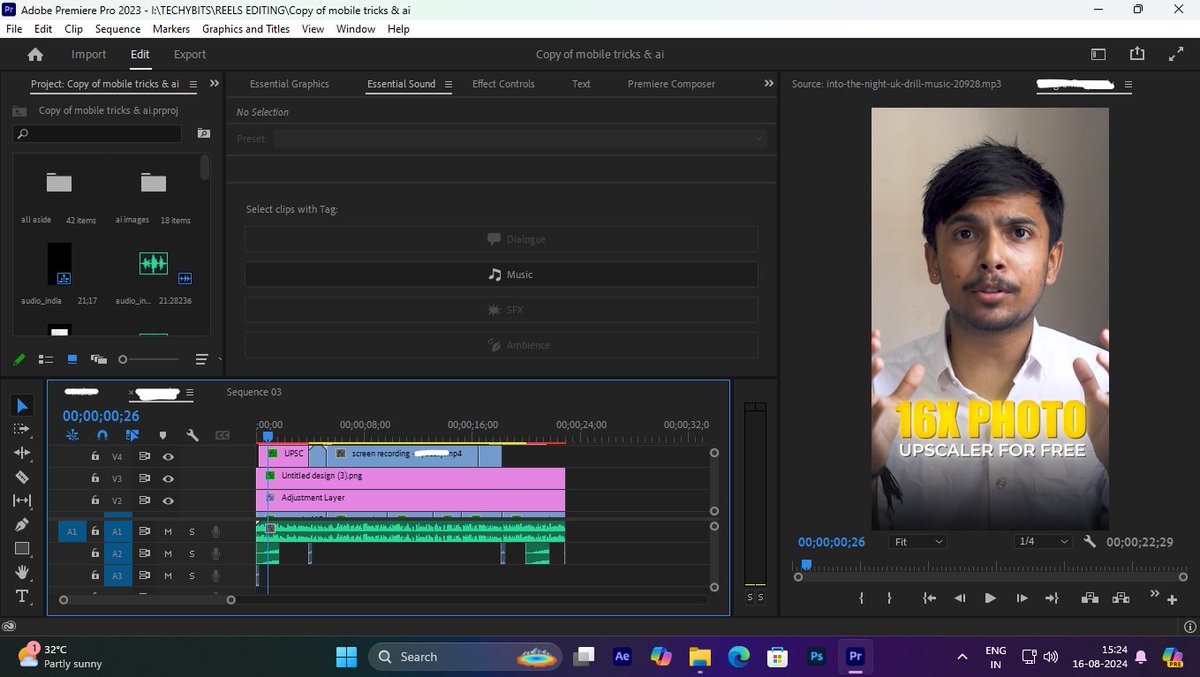Add Marker in timeline header

(163, 435)
